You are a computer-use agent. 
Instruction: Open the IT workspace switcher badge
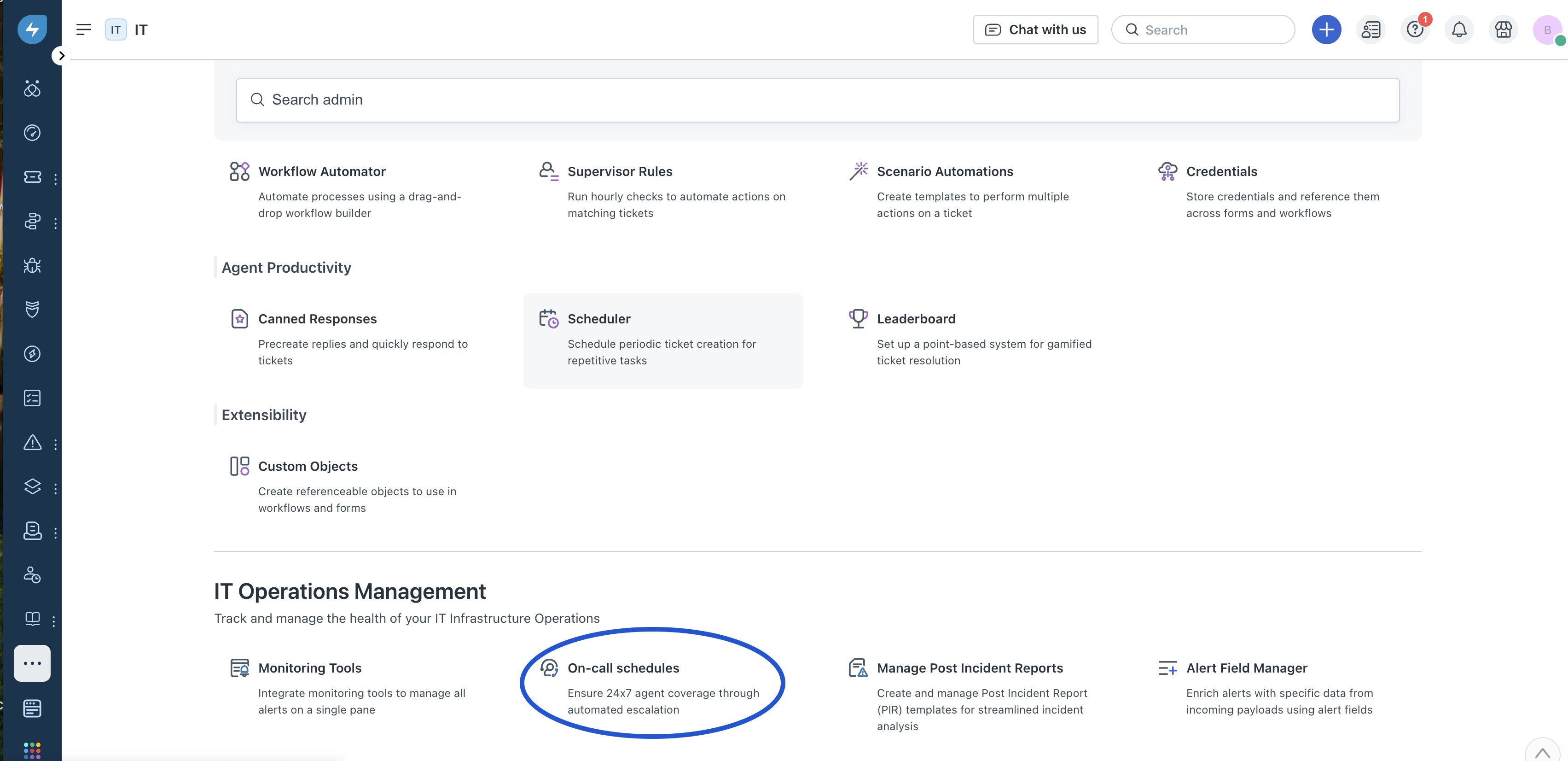click(116, 30)
